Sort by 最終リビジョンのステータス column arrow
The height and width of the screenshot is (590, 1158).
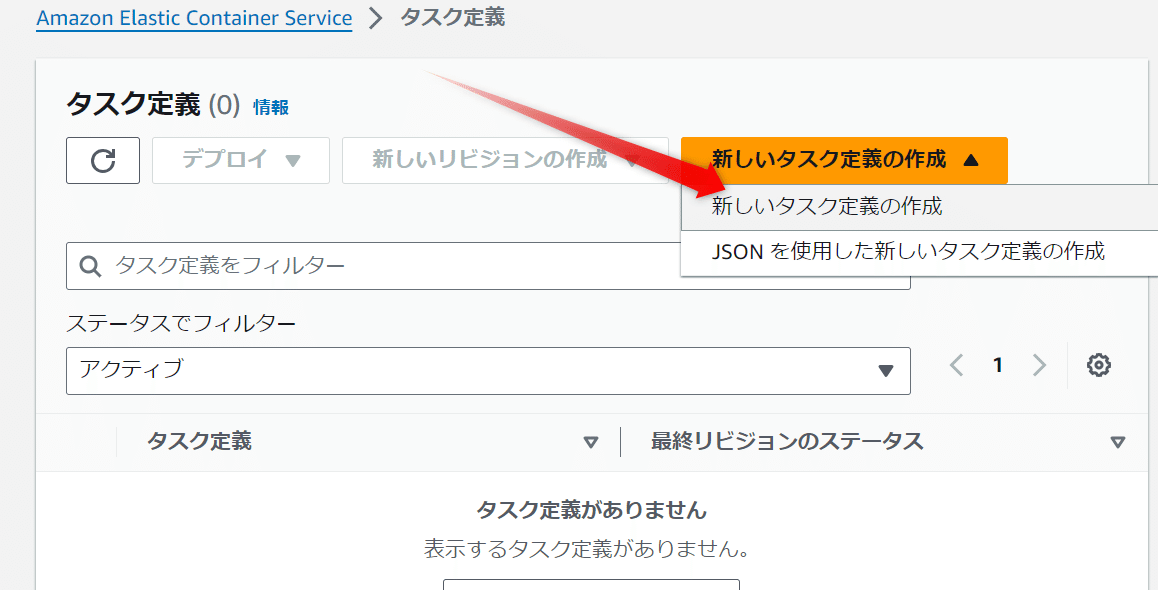coord(1117,442)
